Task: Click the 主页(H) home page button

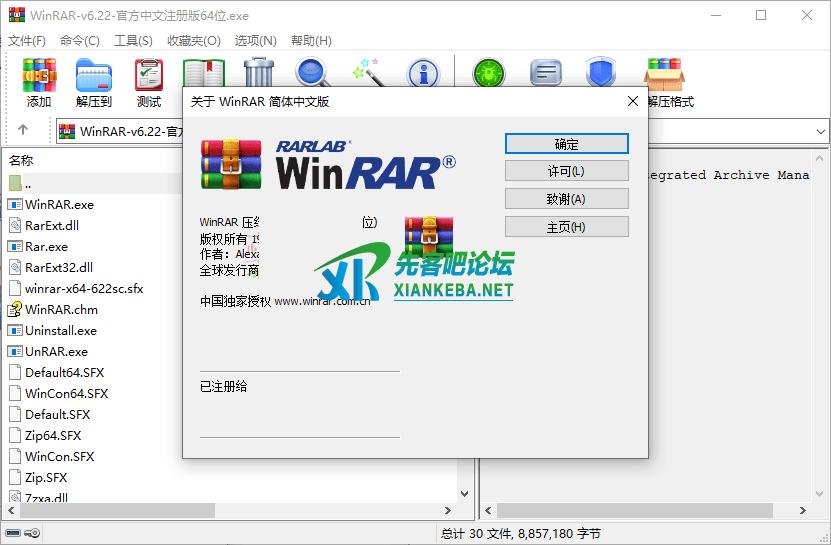Action: (x=566, y=227)
